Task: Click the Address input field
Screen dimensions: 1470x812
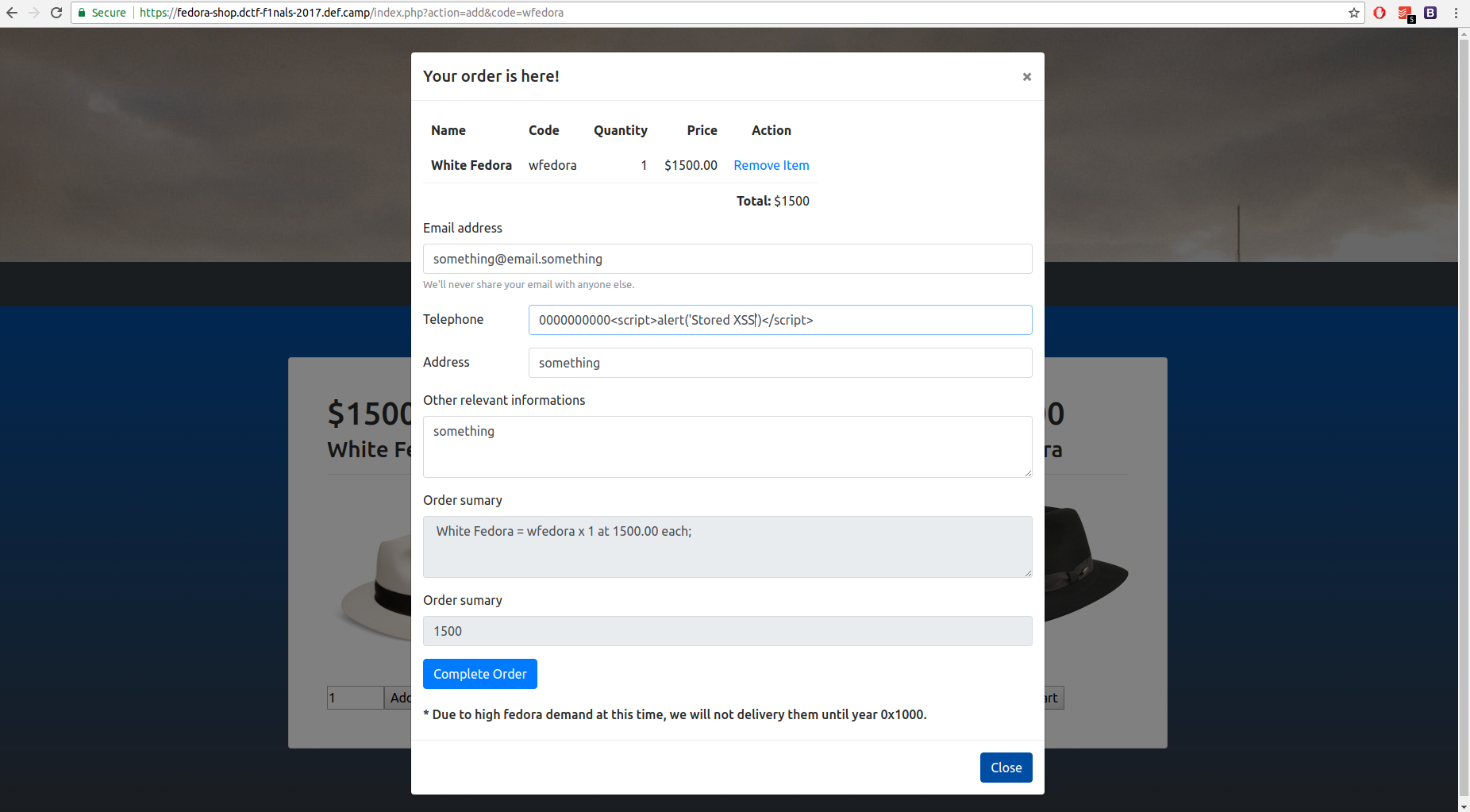Action: coord(780,363)
